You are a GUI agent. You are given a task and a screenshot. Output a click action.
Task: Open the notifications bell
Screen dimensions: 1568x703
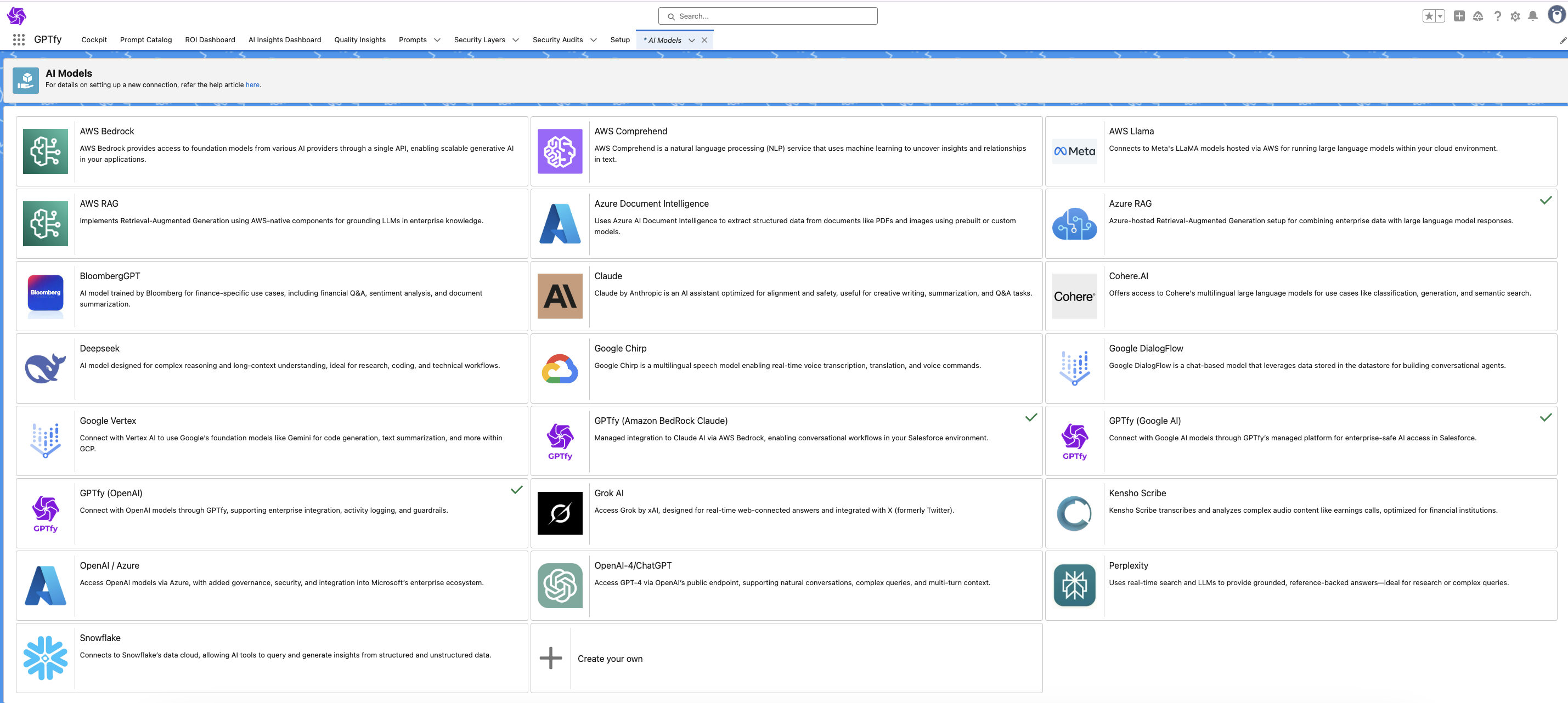click(x=1533, y=16)
